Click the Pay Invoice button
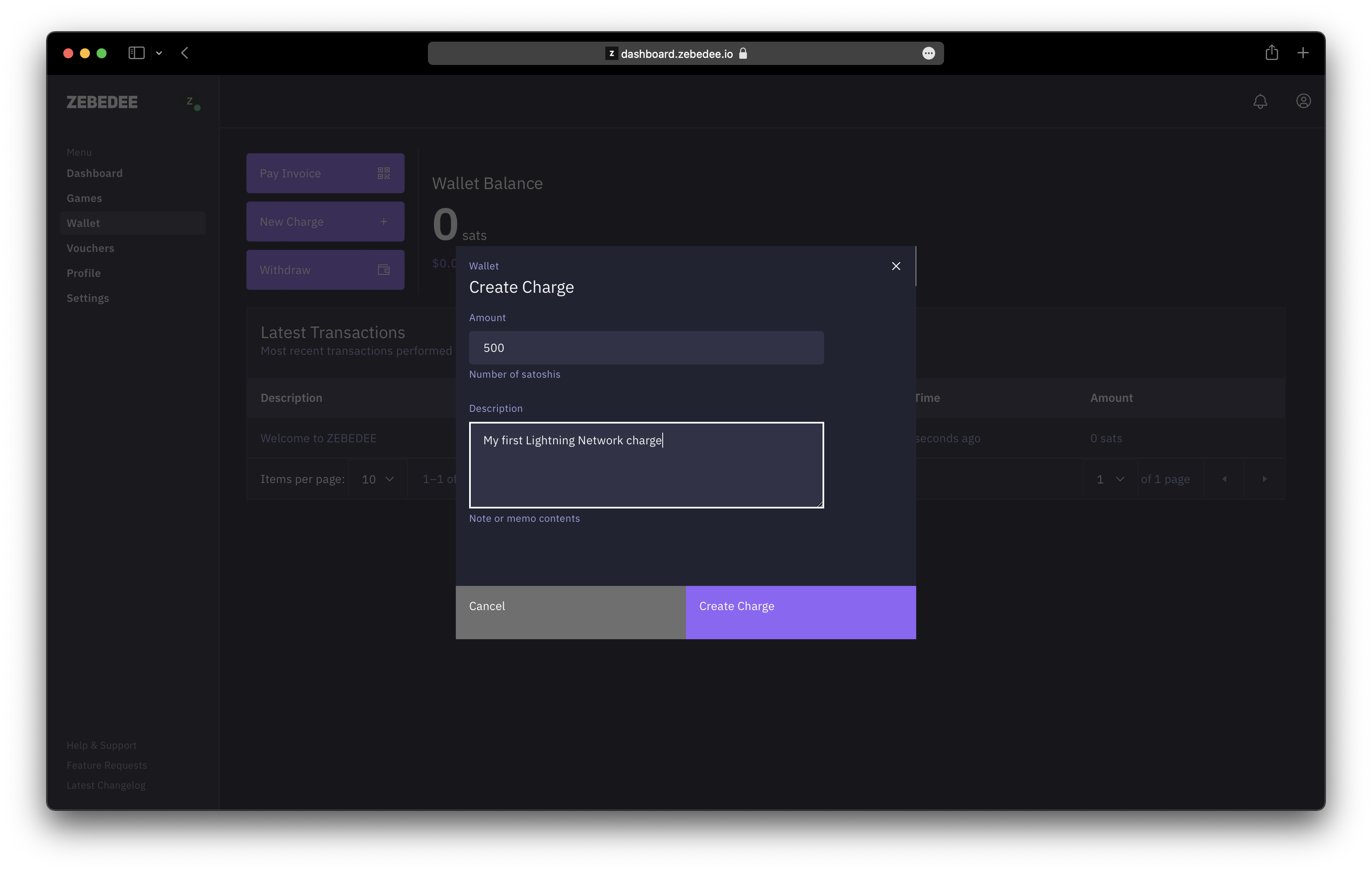 pos(326,173)
